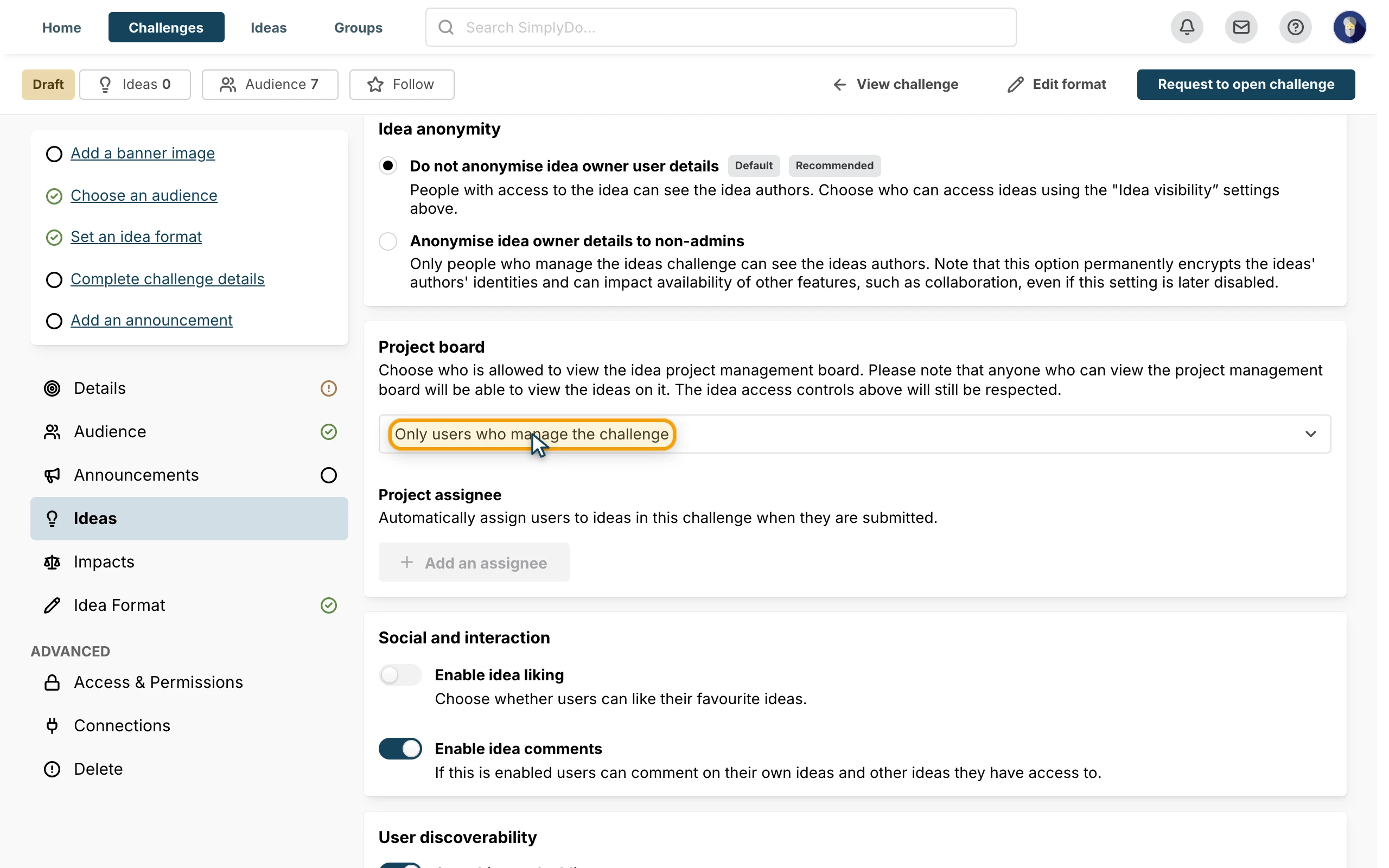Viewport: 1389px width, 868px height.
Task: Click the Impacts scales icon
Action: coord(52,562)
